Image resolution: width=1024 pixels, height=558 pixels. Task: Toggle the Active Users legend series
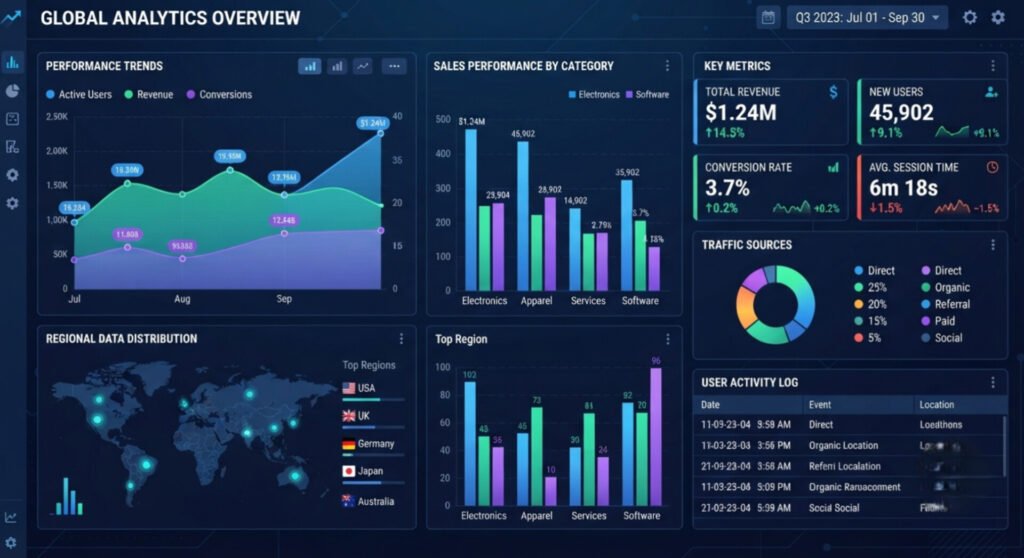tap(79, 95)
